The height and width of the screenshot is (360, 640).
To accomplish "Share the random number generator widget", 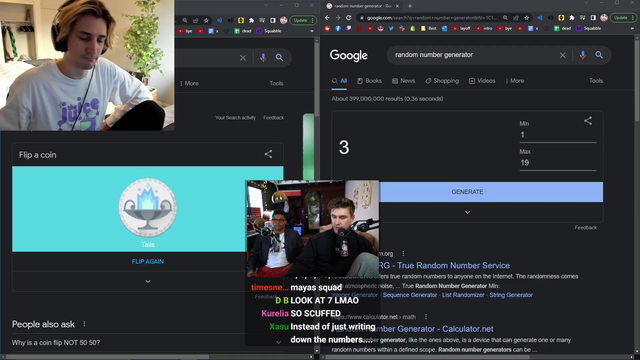I will pos(588,120).
